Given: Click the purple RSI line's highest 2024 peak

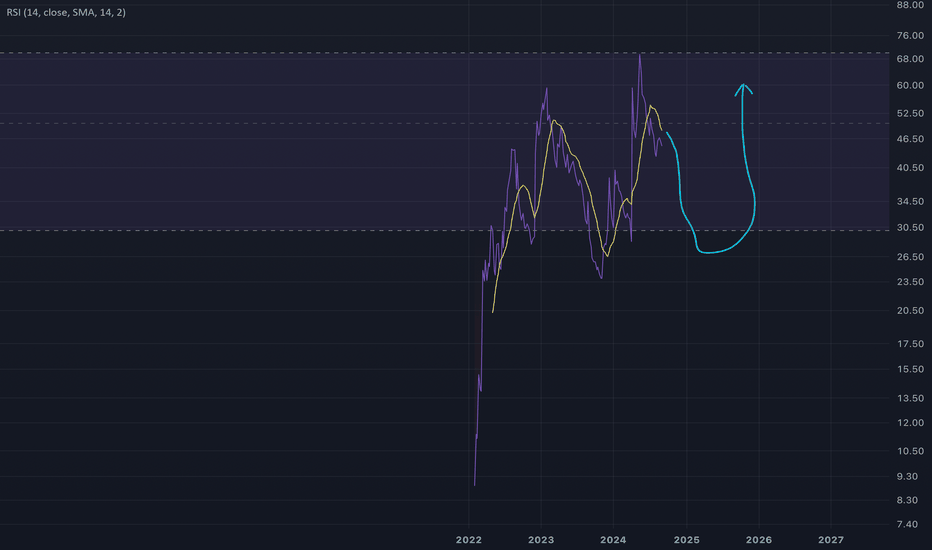Looking at the screenshot, I should [640, 55].
